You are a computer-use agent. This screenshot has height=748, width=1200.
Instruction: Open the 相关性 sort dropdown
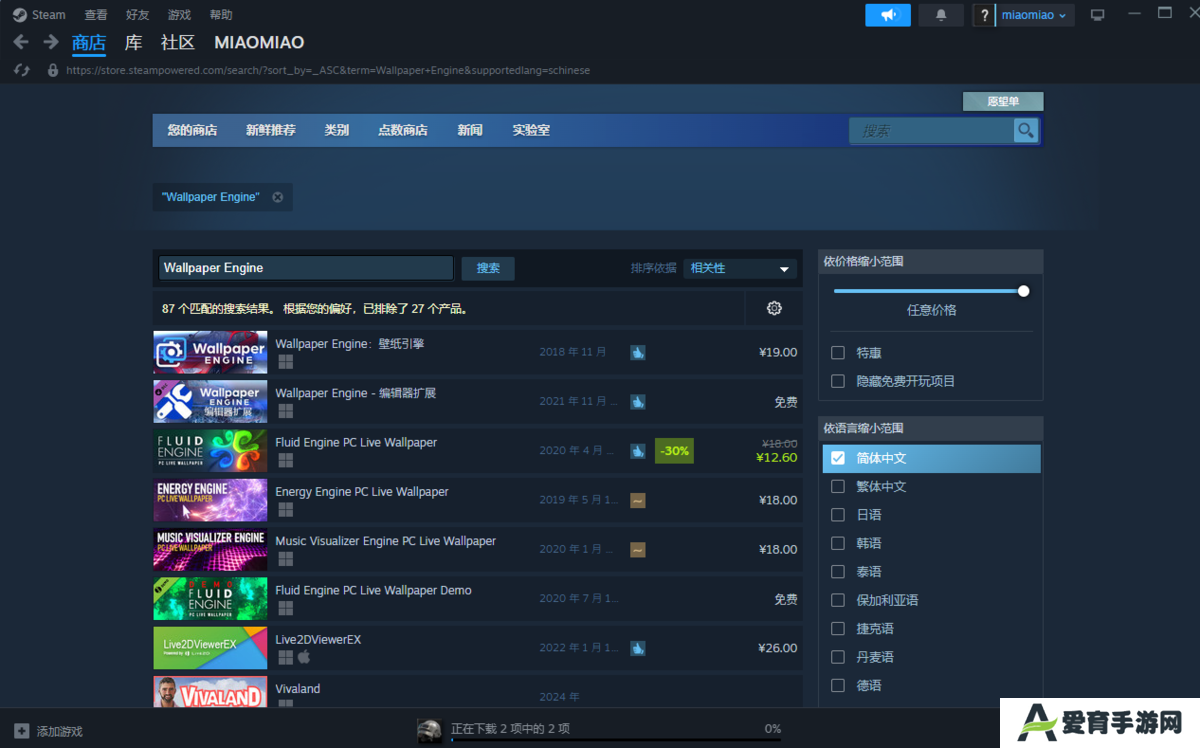[x=740, y=268]
